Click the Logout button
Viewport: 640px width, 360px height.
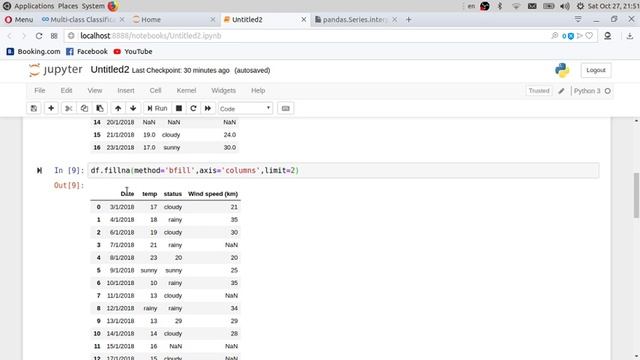point(596,70)
